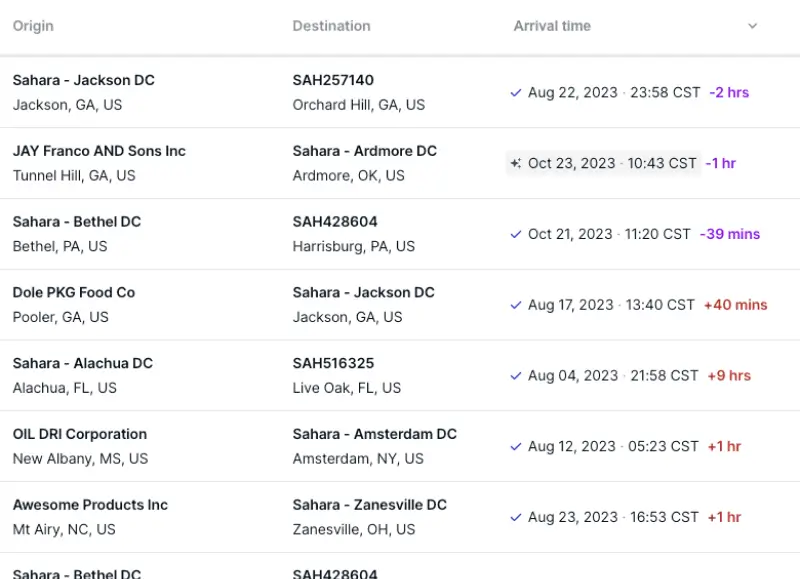Click the OIL DRI Corporation origin

pos(80,434)
